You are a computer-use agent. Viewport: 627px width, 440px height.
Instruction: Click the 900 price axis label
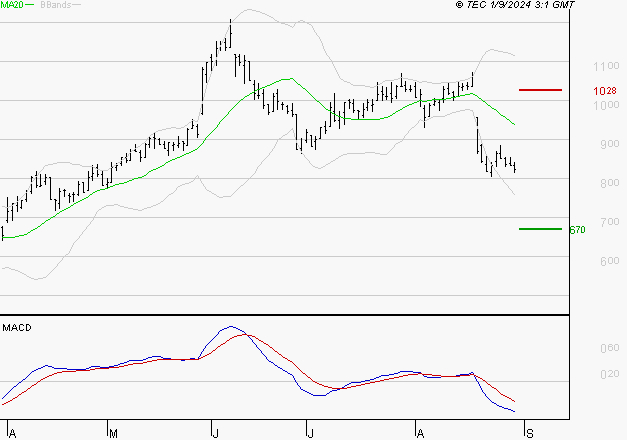[x=610, y=144]
